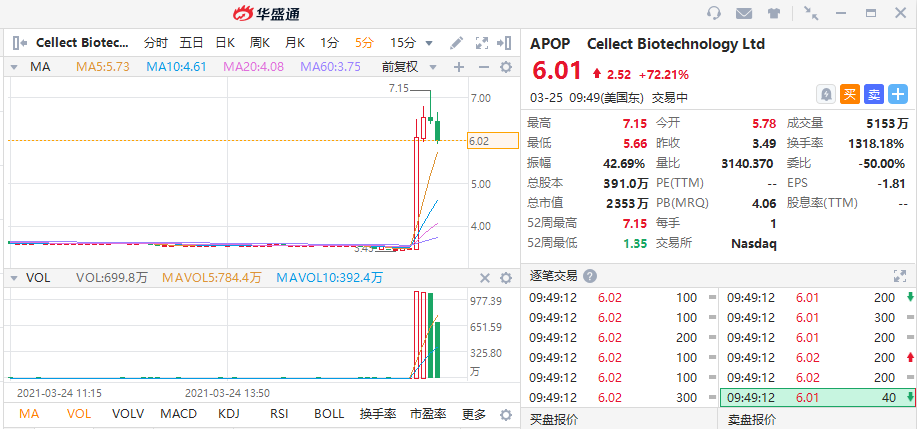The width and height of the screenshot is (917, 429).
Task: Click the 买盘报价 header
Action: (x=554, y=419)
